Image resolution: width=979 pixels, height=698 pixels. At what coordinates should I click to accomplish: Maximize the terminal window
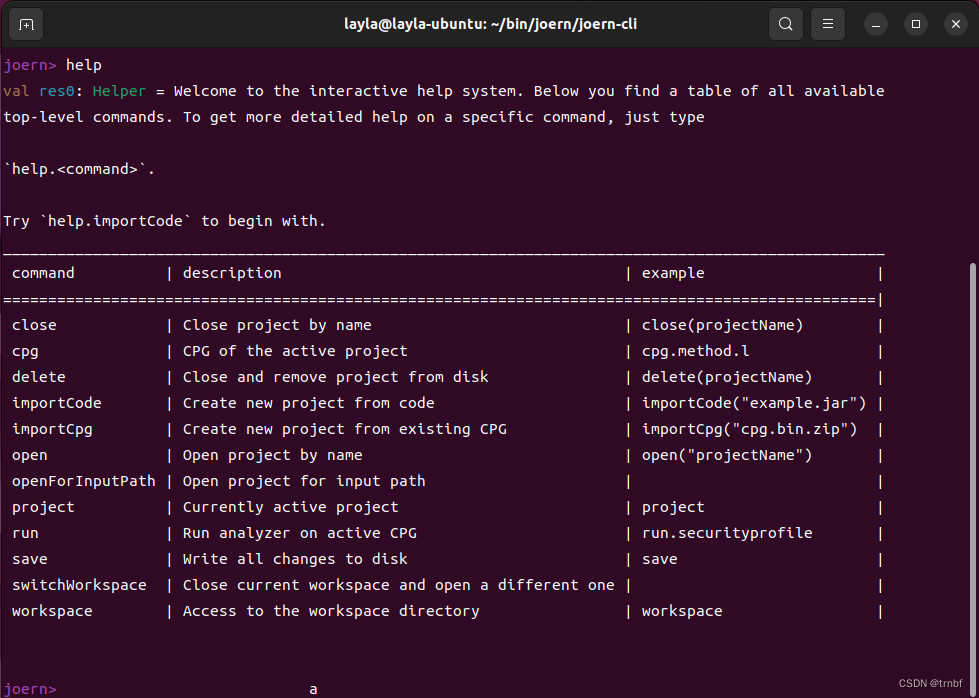pos(915,24)
